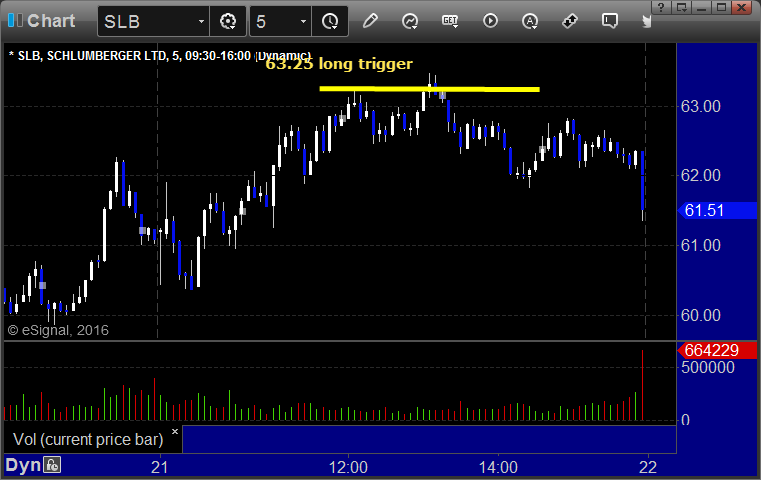Click the Dyn label at bottom left
Image resolution: width=761 pixels, height=480 pixels.
point(23,465)
